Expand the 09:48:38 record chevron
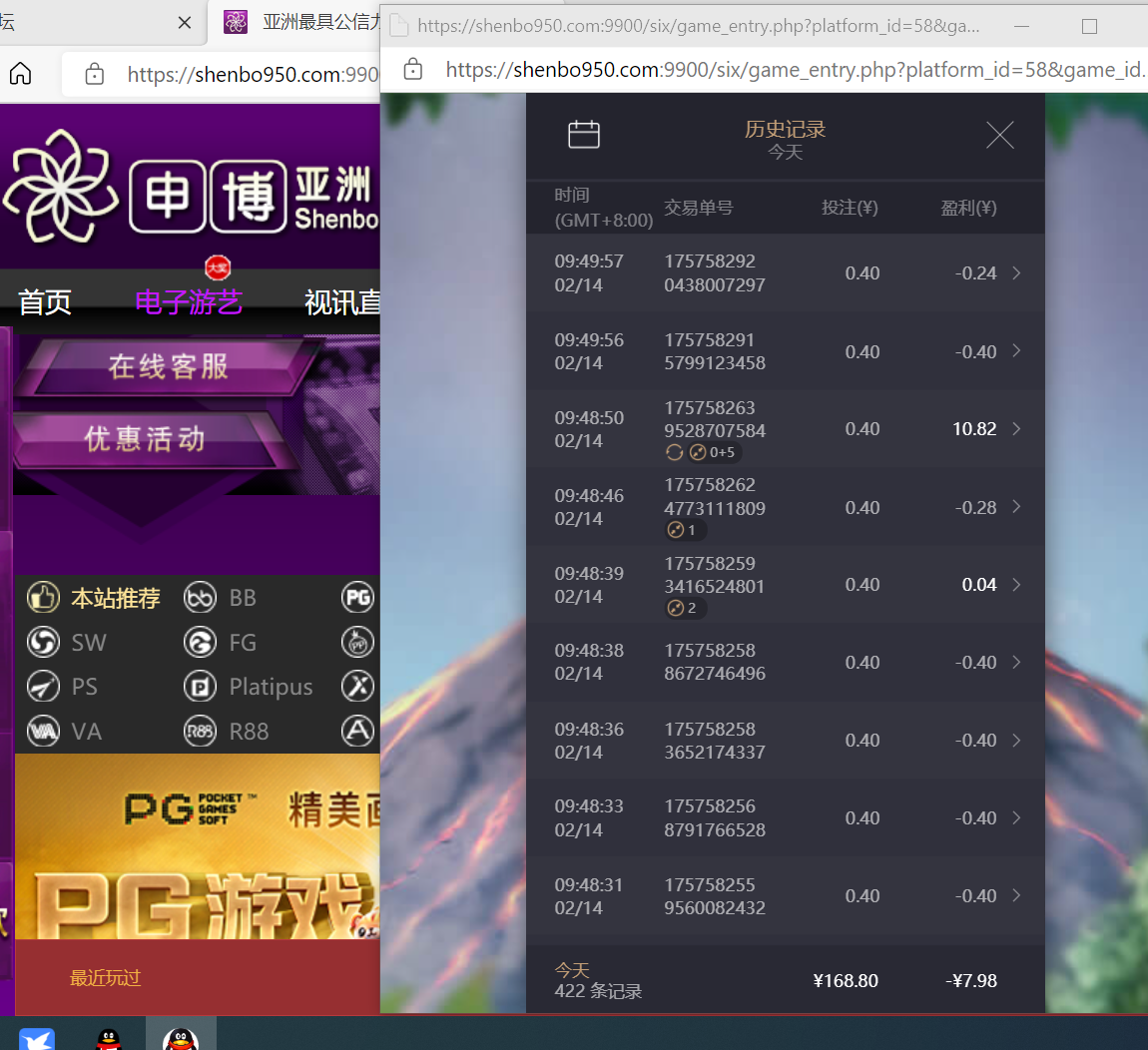This screenshot has width=1148, height=1050. (x=1016, y=662)
